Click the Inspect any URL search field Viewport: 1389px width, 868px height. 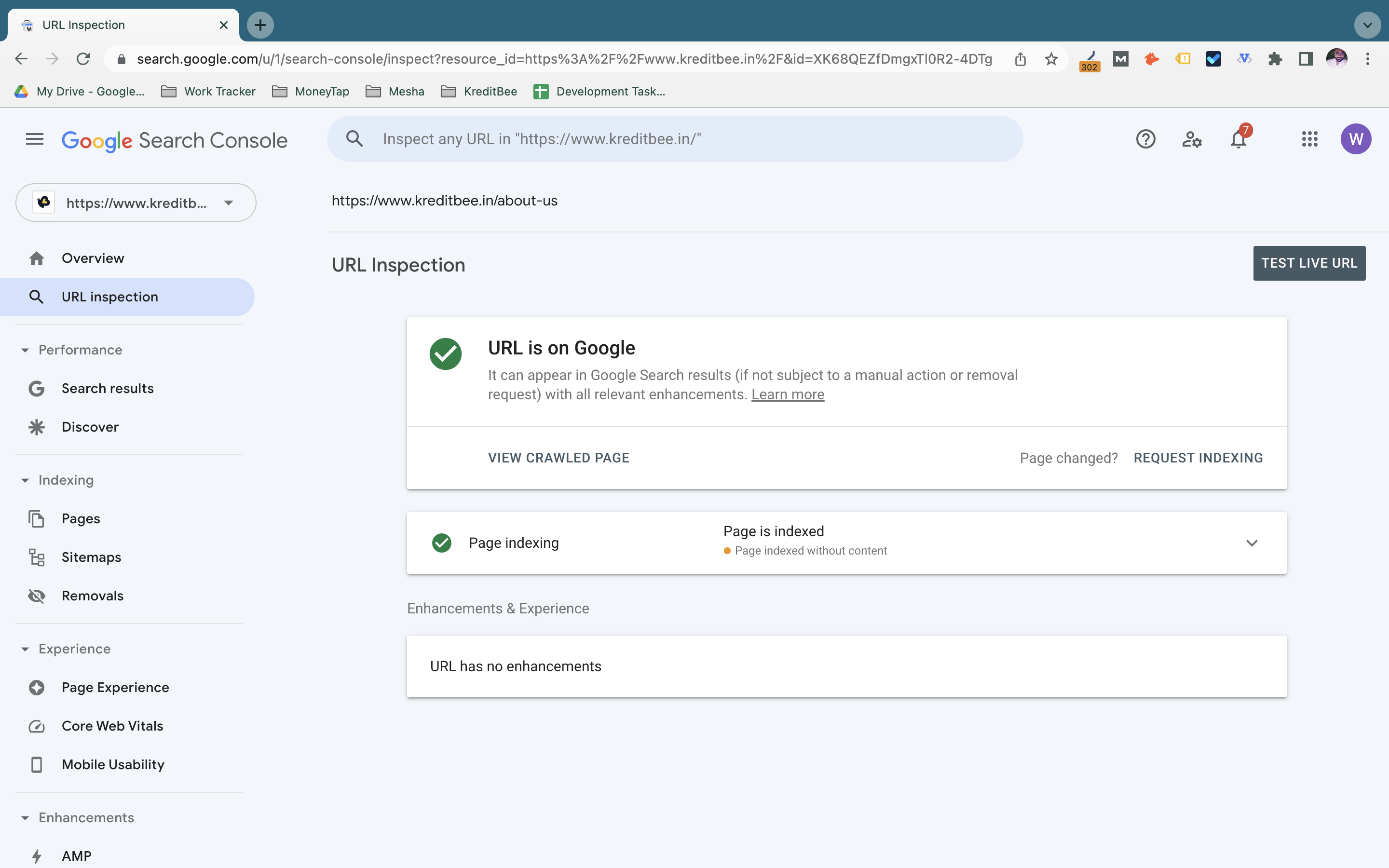675,139
